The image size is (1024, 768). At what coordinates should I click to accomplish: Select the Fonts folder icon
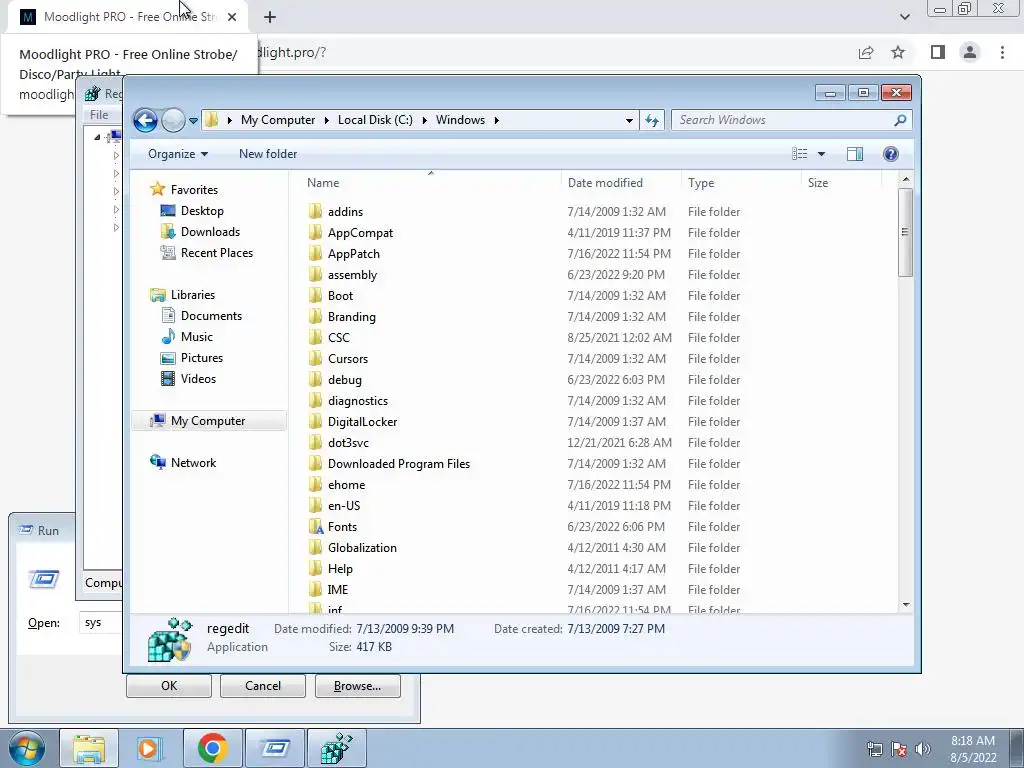[x=315, y=526]
